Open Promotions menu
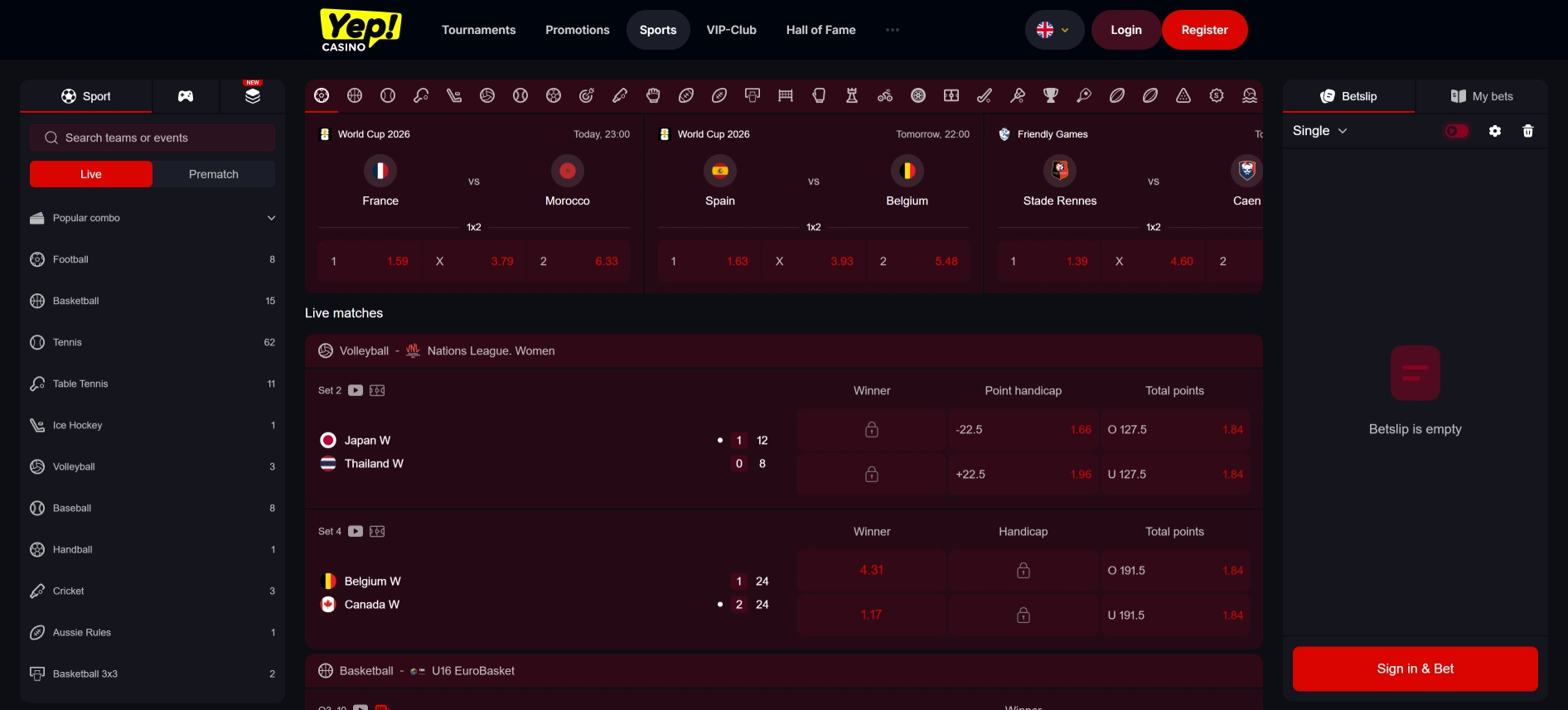The width and height of the screenshot is (1568, 710). [578, 30]
